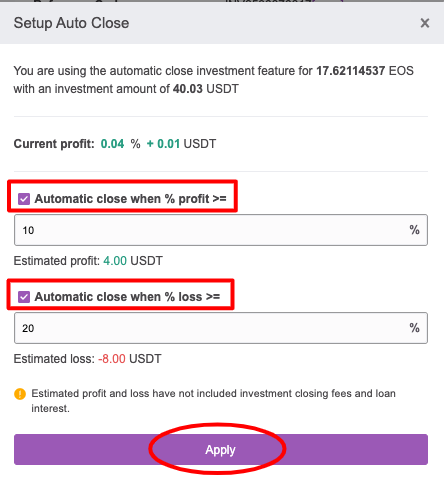The height and width of the screenshot is (482, 444).
Task: Click the estimated profit value 4.00
Action: 115,261
